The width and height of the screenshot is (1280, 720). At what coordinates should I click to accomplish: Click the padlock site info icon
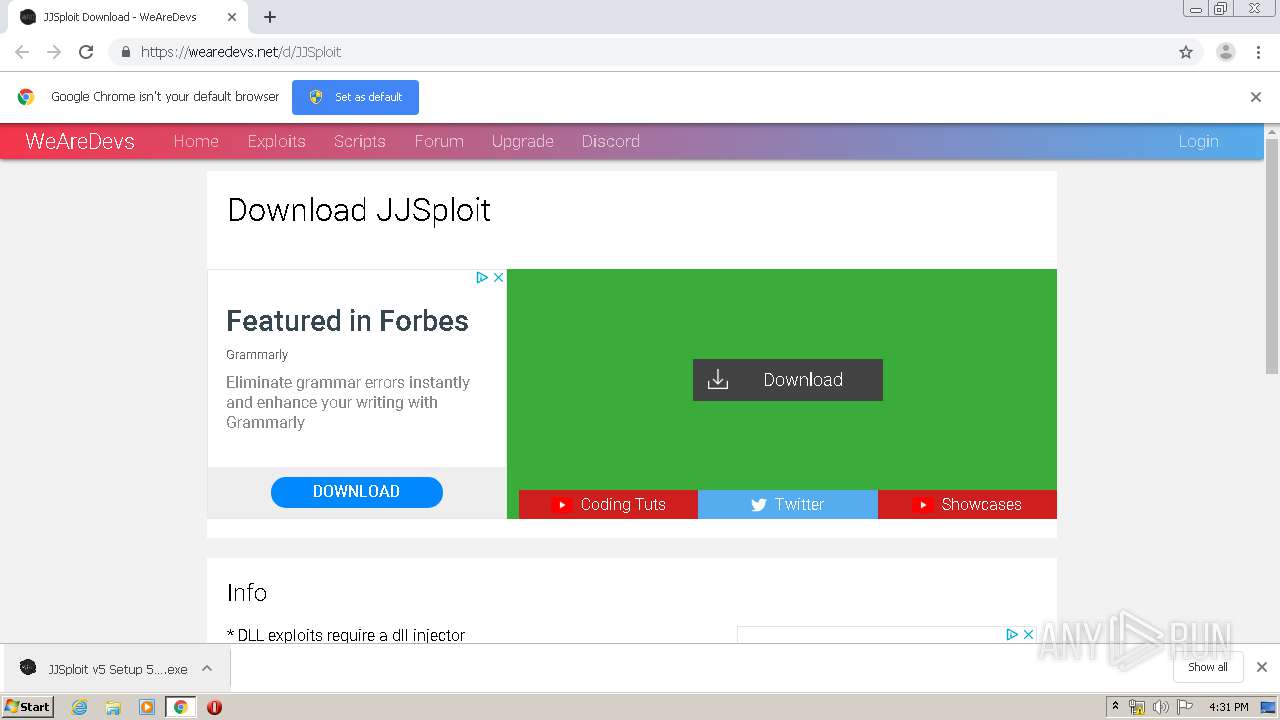(125, 52)
